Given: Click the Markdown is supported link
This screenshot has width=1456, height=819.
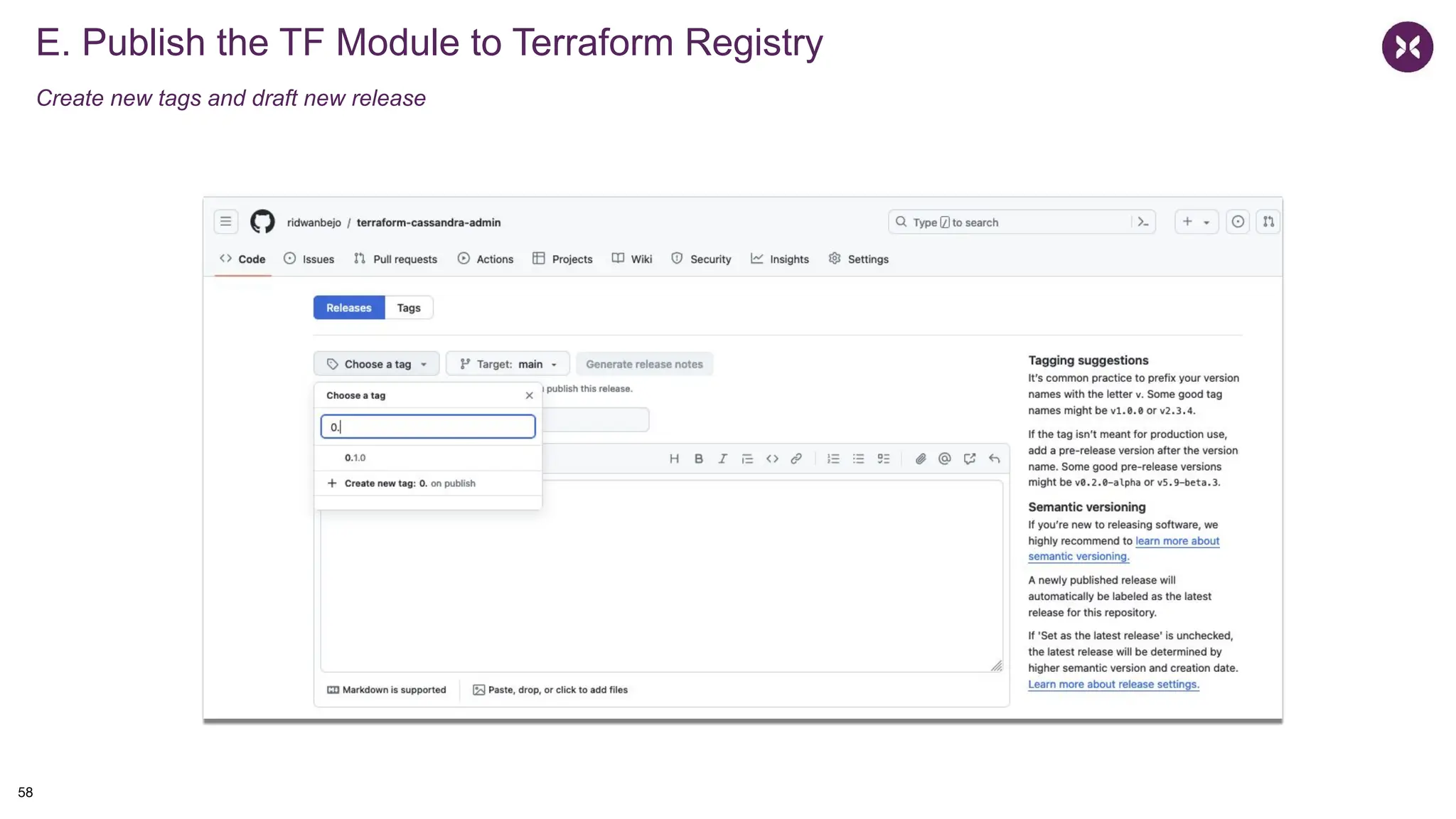Looking at the screenshot, I should (387, 690).
